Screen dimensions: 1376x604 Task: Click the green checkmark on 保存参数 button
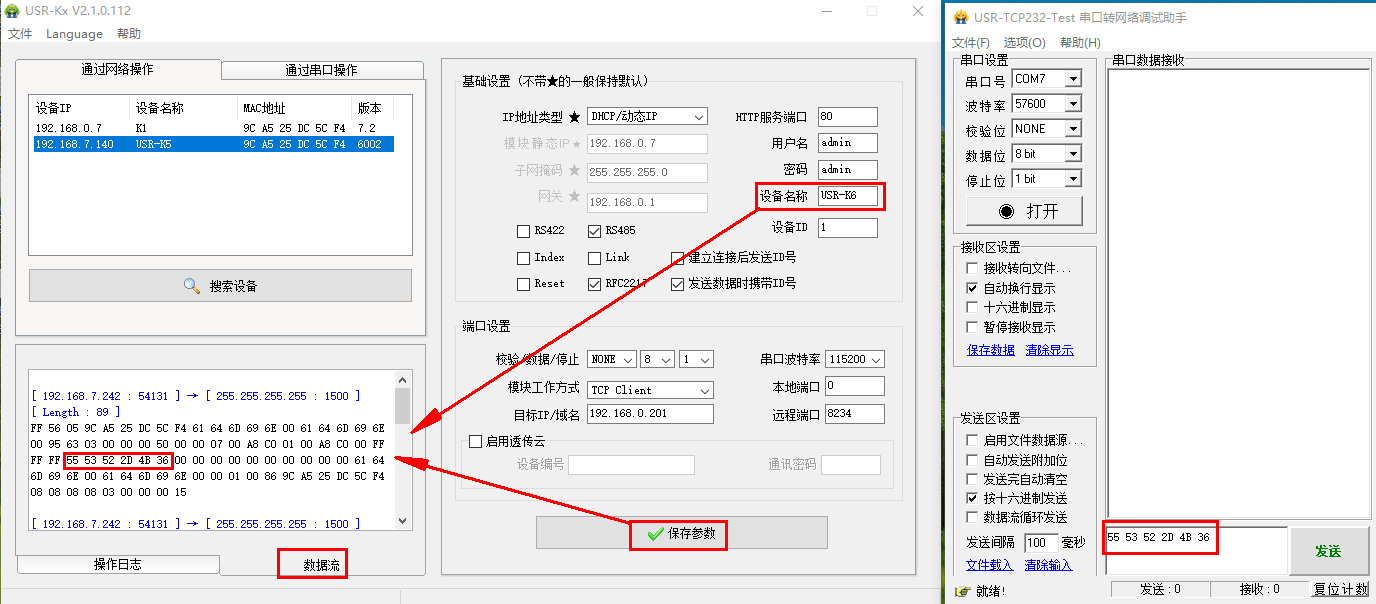tap(655, 534)
